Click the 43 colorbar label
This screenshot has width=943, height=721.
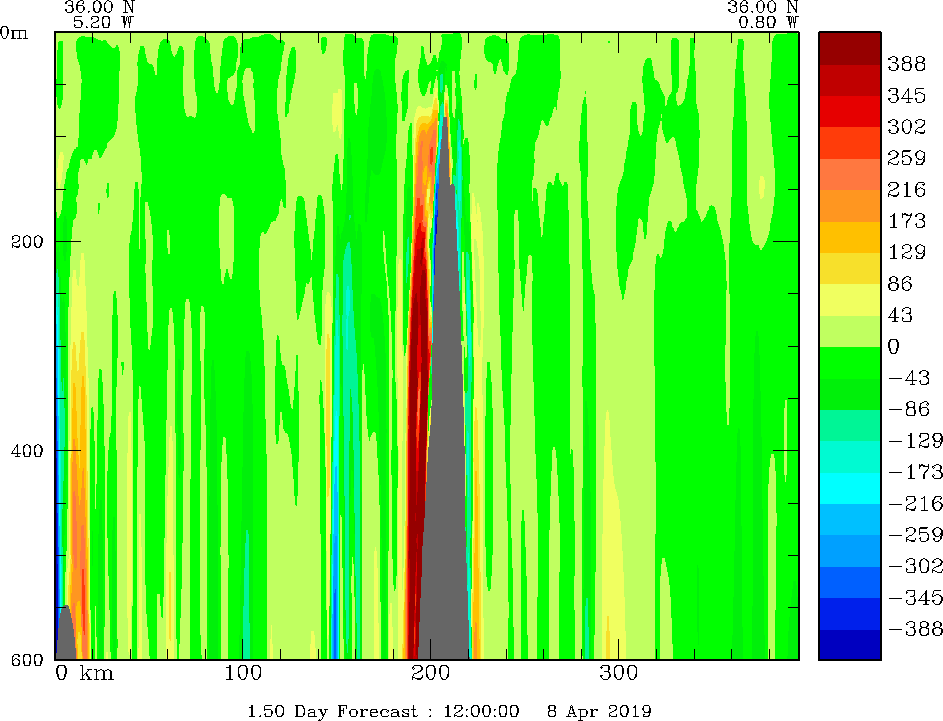tap(900, 315)
